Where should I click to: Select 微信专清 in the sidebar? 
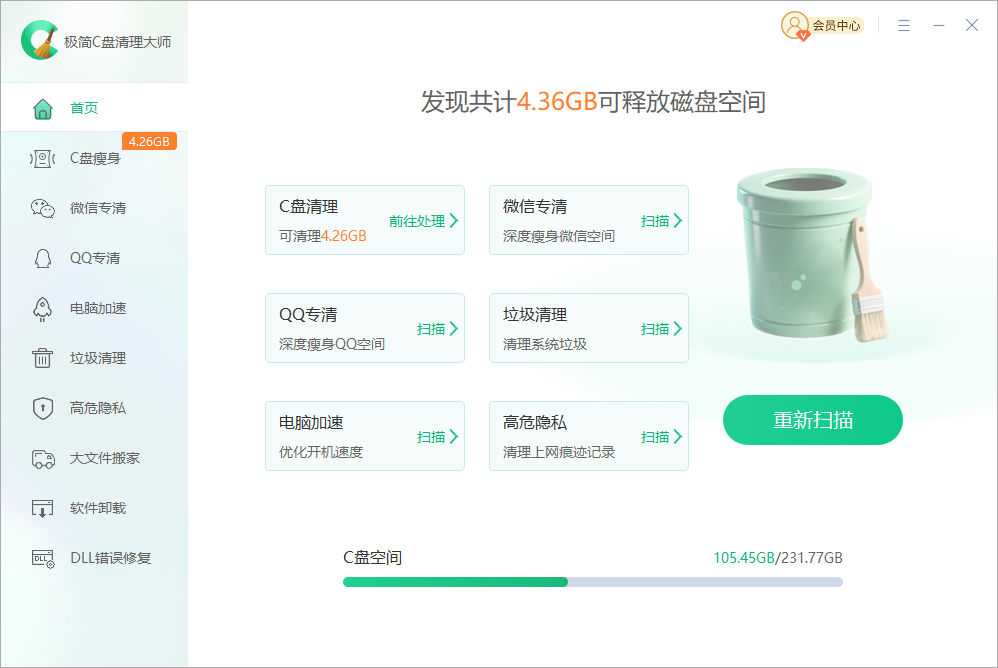(94, 208)
